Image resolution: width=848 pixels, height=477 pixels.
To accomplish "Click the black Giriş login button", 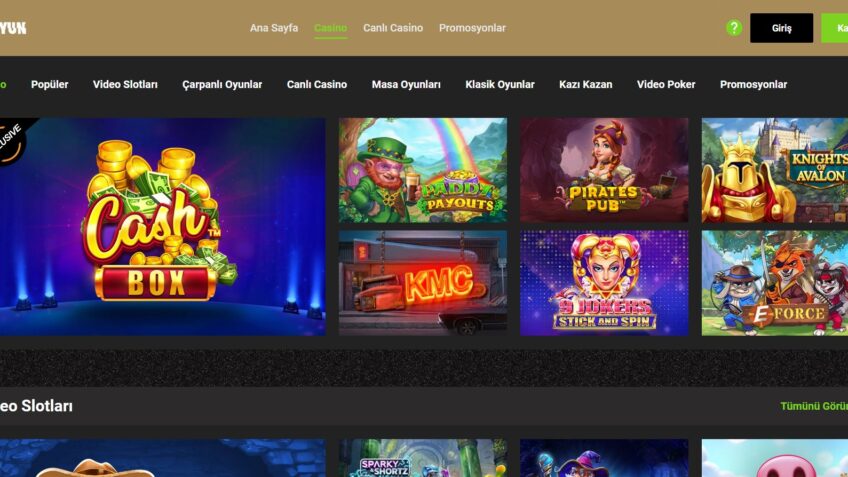I will pos(781,28).
